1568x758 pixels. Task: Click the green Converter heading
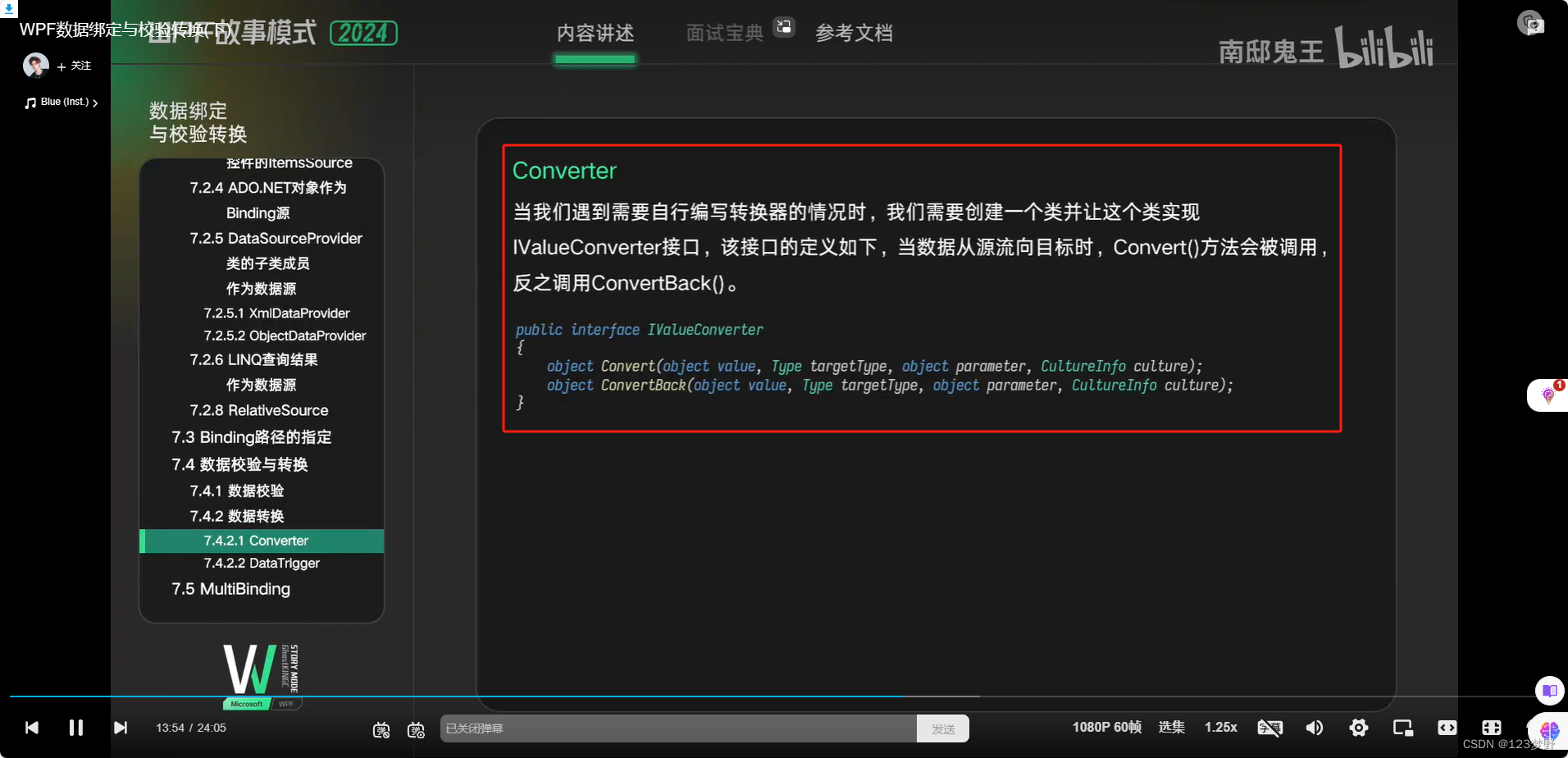[x=564, y=171]
